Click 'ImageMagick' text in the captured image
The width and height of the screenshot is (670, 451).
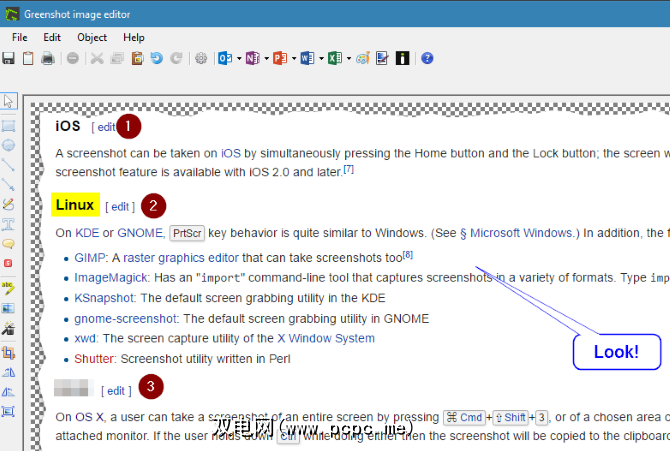pos(111,278)
